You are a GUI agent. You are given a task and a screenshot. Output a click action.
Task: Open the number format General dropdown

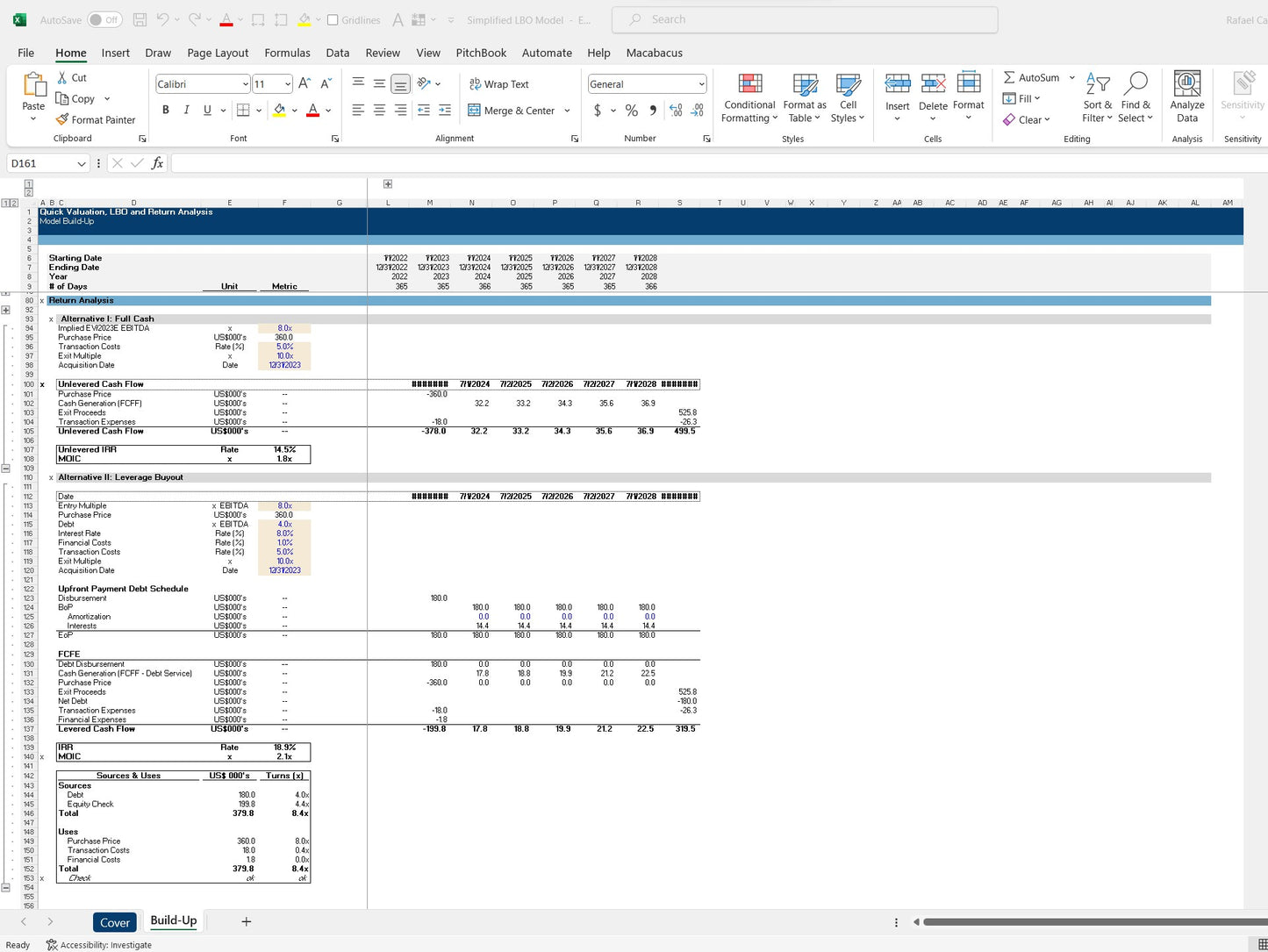click(701, 84)
